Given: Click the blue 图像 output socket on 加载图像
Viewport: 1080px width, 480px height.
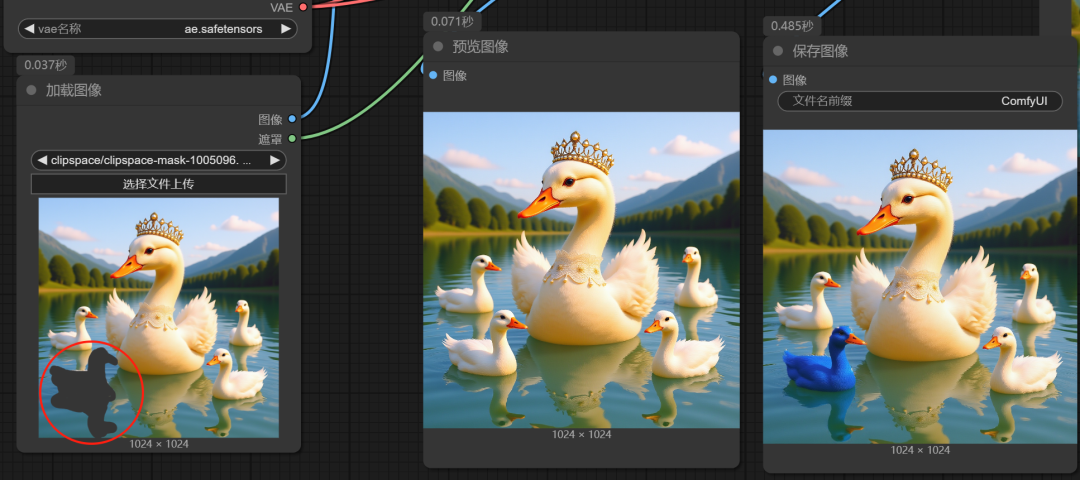Looking at the screenshot, I should click(292, 119).
